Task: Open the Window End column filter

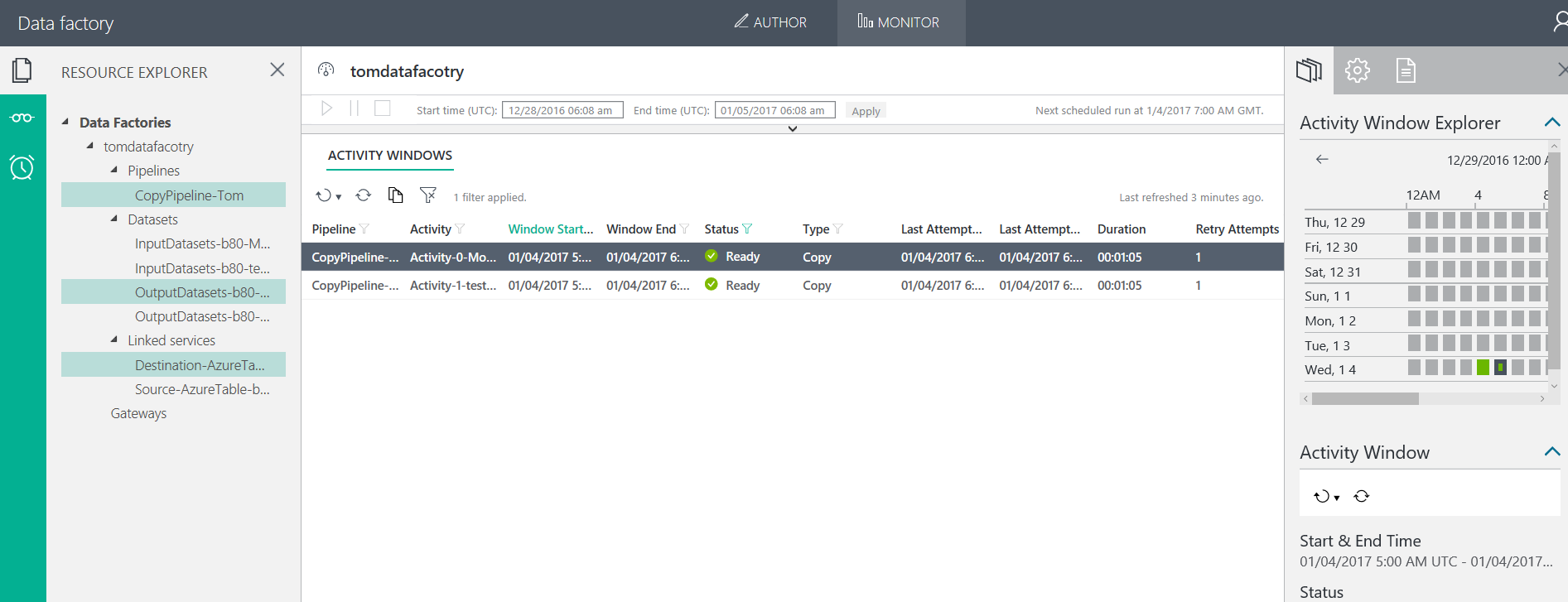Action: click(684, 229)
